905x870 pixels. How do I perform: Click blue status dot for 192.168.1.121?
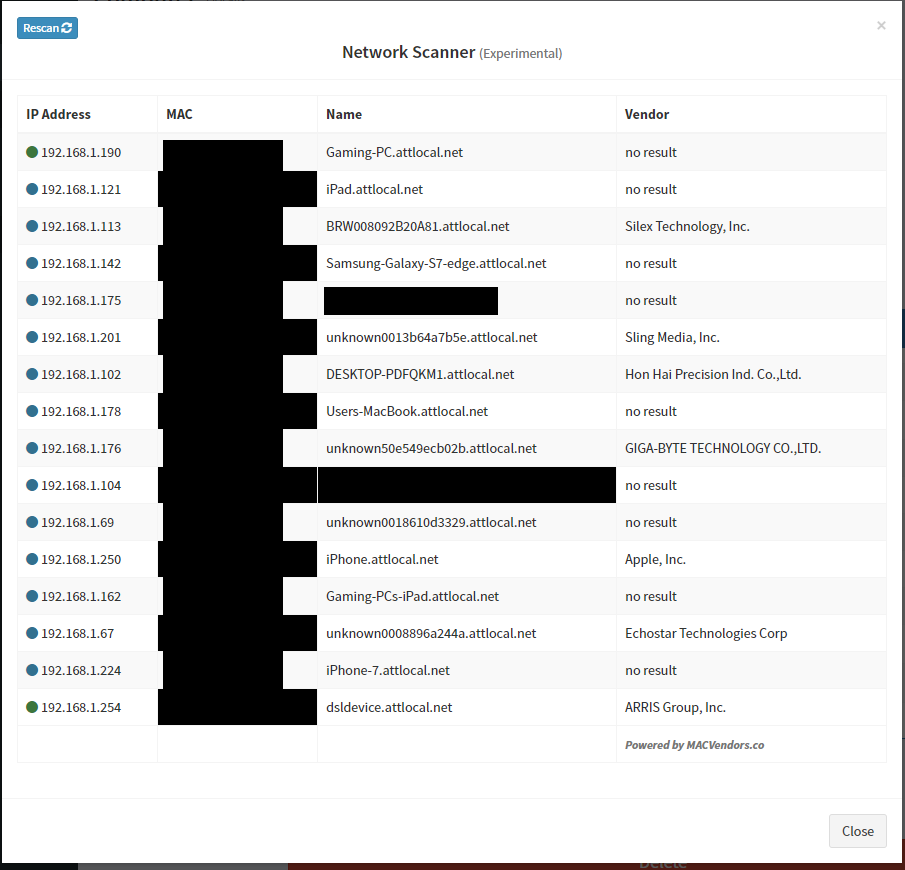coord(32,189)
